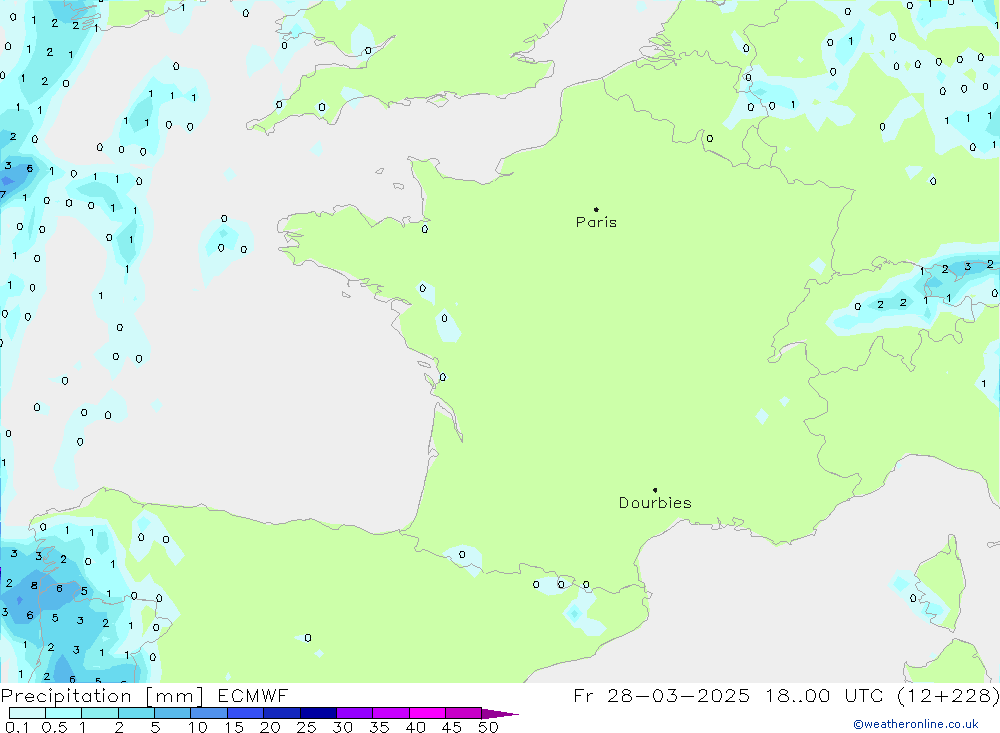Image resolution: width=1000 pixels, height=733 pixels.
Task: Click the 40–45 mm magenta legend box
Action: [427, 713]
